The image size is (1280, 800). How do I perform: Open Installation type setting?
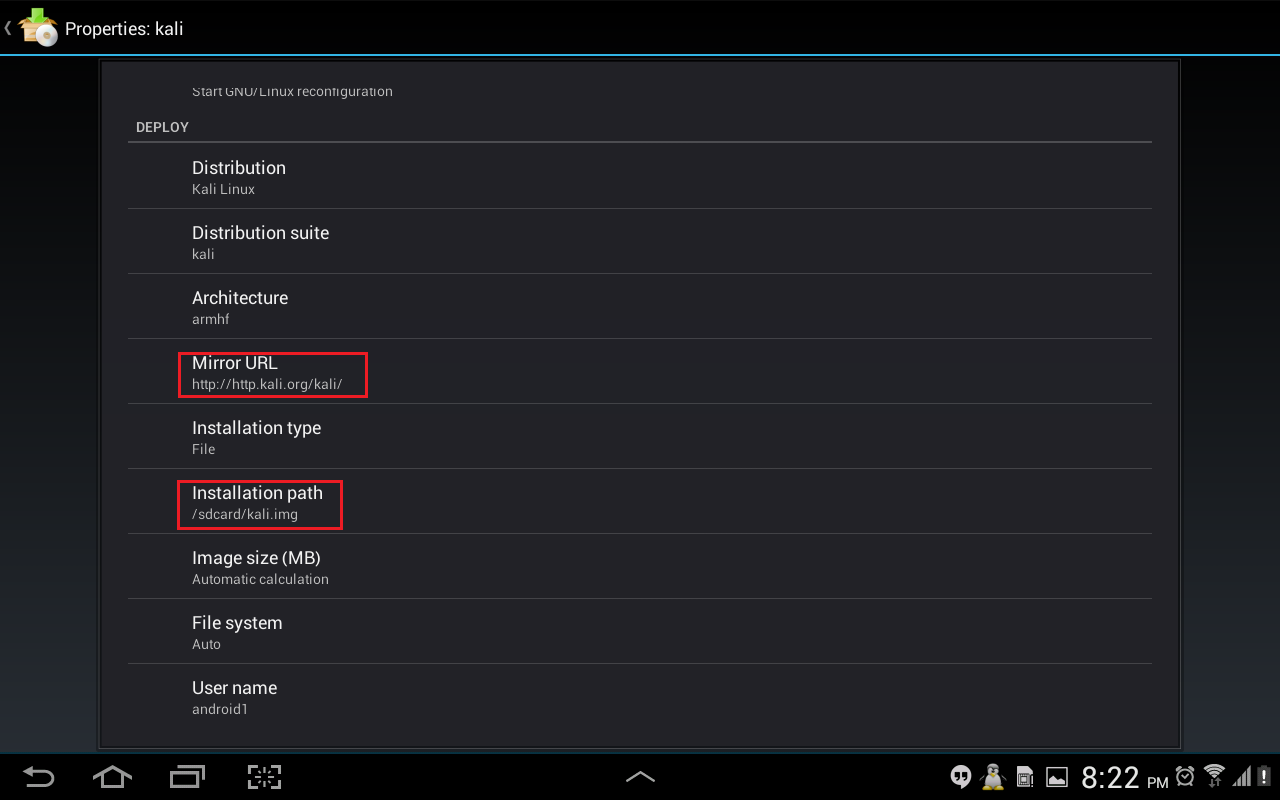[x=640, y=437]
